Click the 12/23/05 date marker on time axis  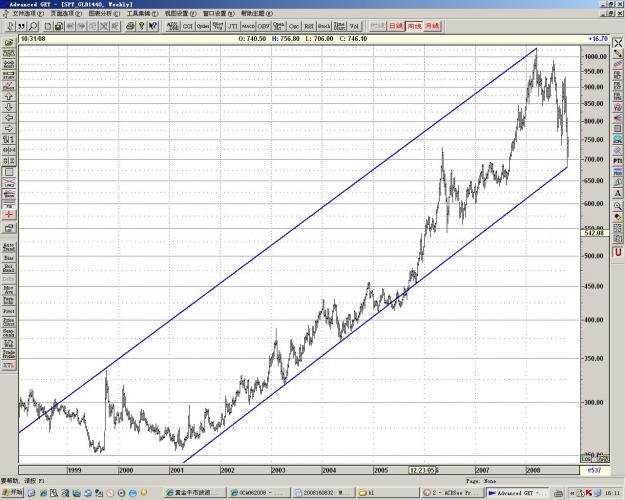tap(423, 470)
